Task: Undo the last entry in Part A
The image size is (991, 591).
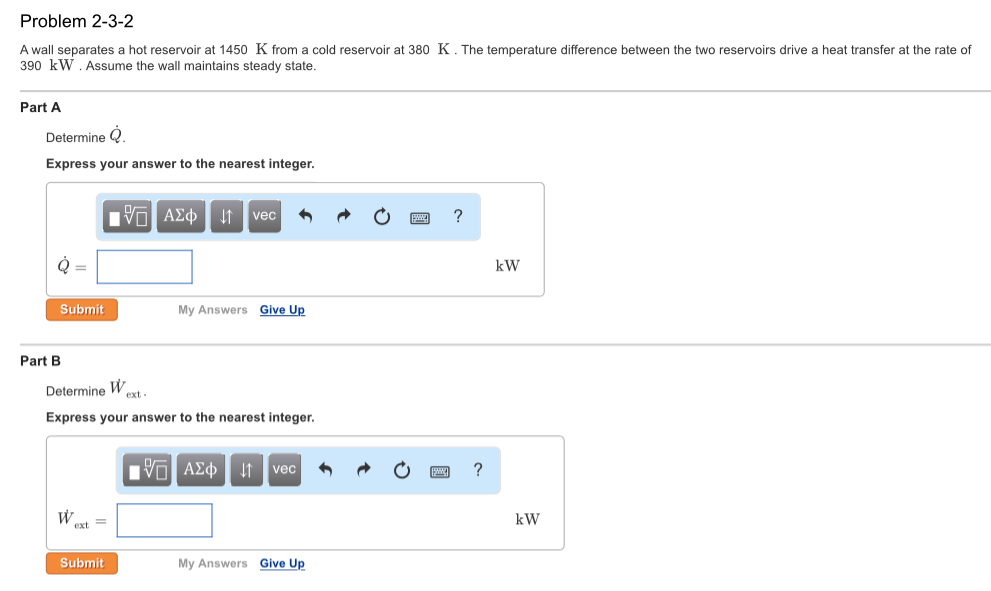Action: [x=306, y=216]
